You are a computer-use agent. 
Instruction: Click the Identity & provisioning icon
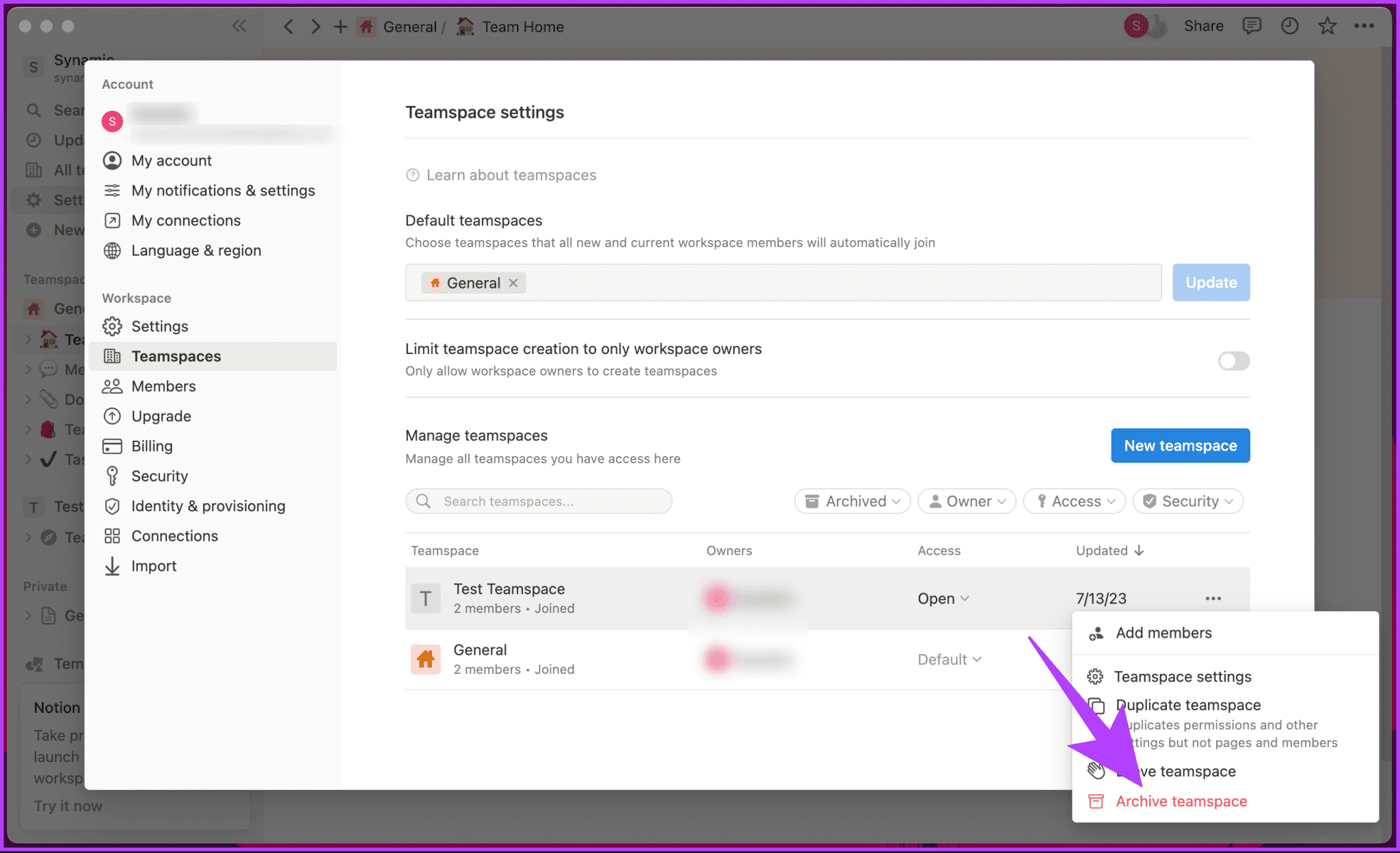(113, 506)
